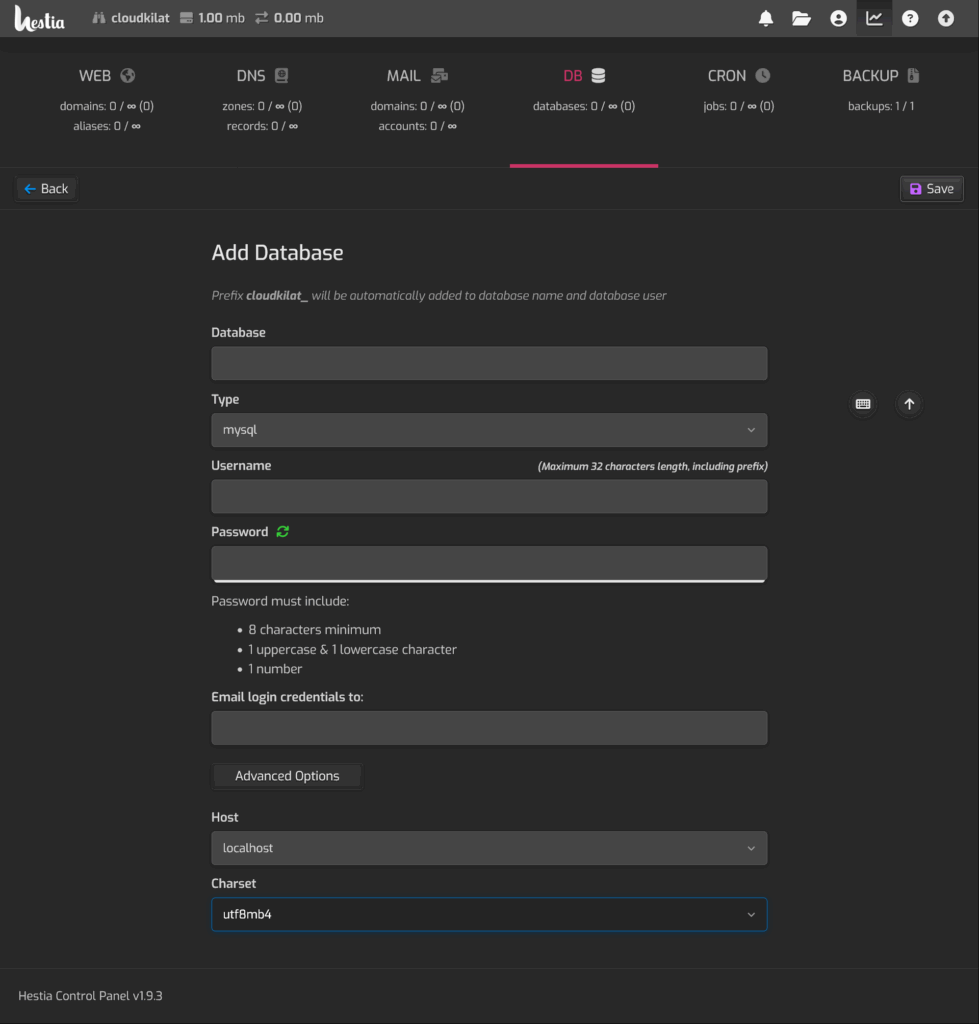Click 'backups: 1 / 1' text
This screenshot has width=979, height=1024.
tap(881, 106)
